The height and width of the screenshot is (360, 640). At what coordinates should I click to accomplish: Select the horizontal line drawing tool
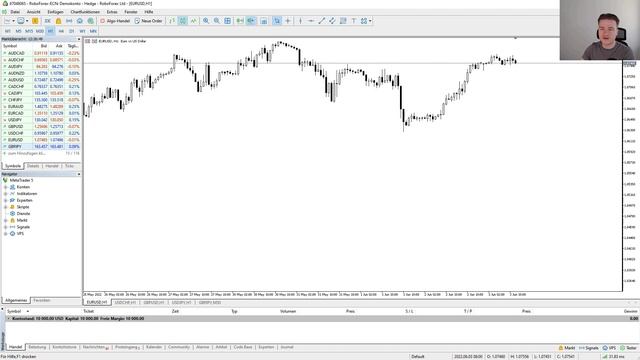pyautogui.click(x=311, y=21)
